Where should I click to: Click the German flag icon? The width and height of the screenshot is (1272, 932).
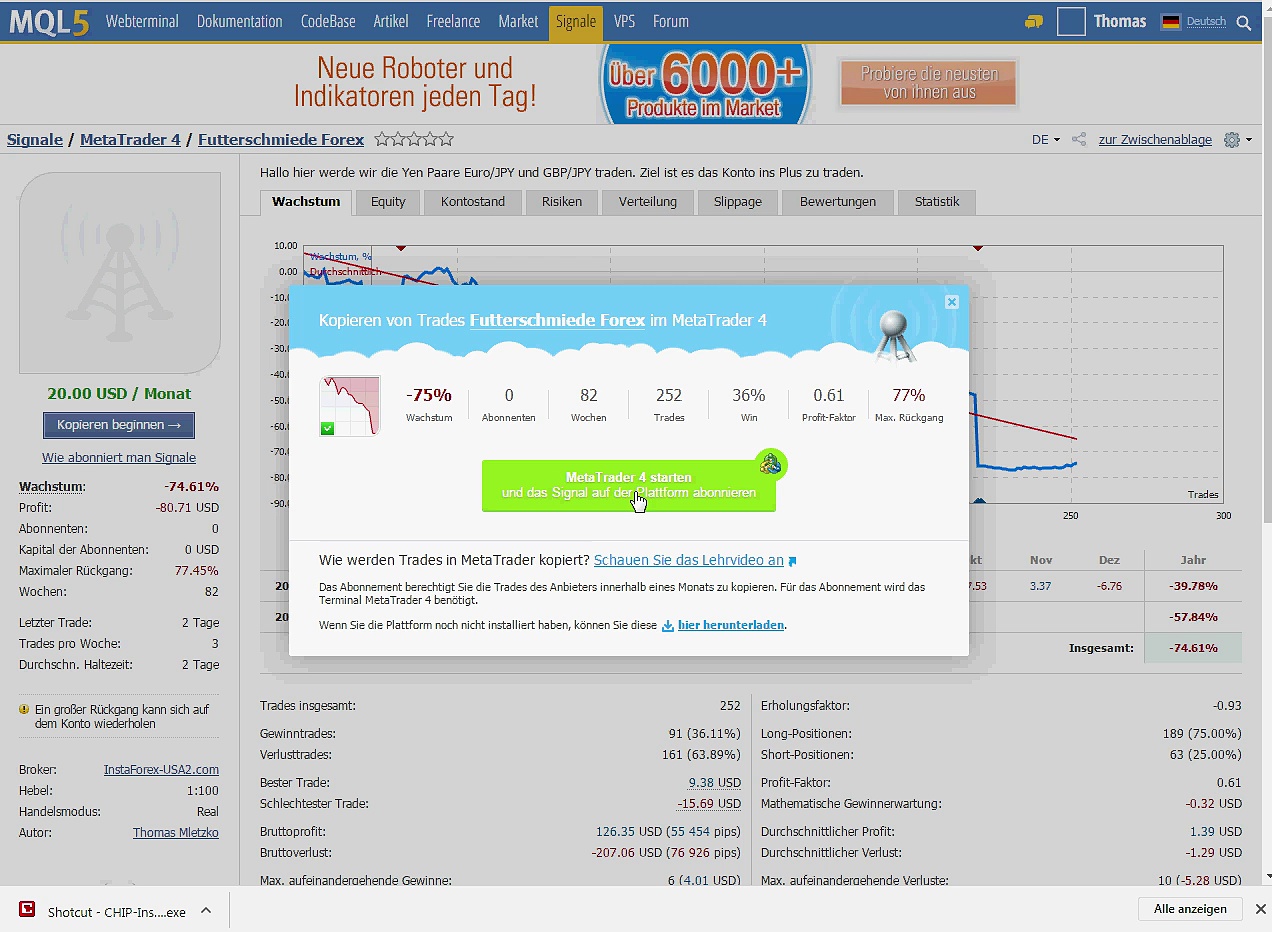1170,22
